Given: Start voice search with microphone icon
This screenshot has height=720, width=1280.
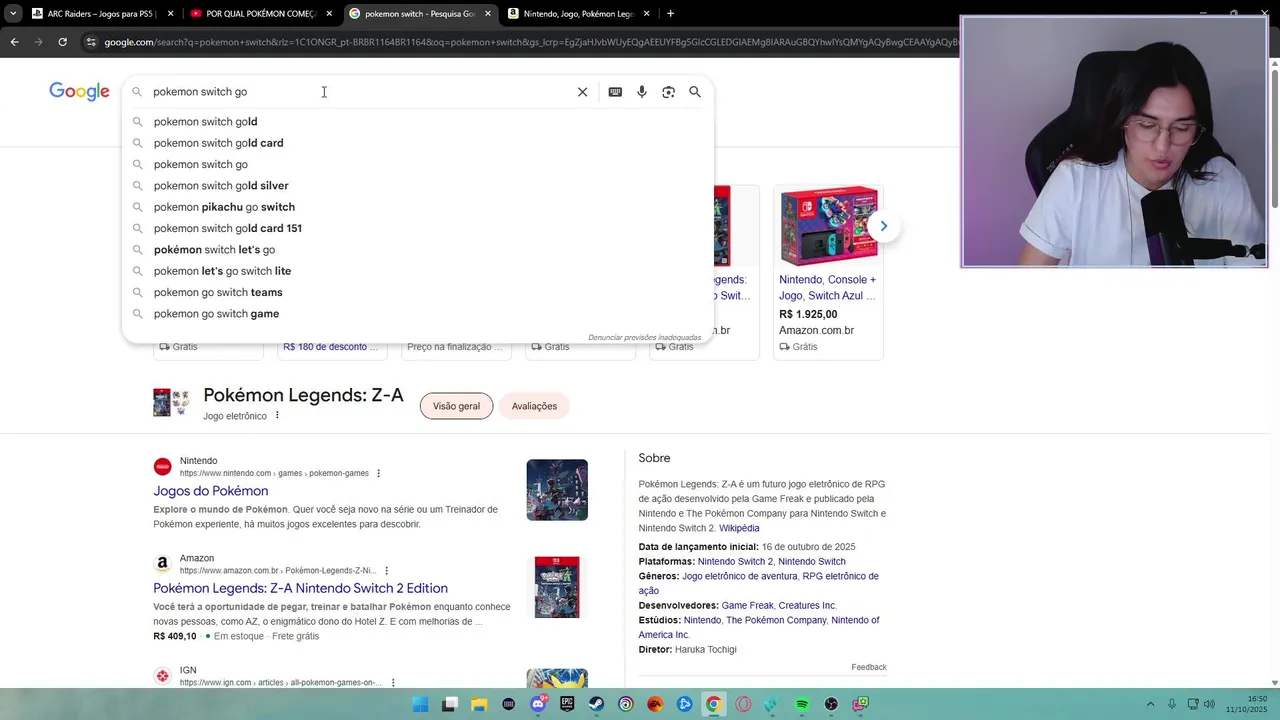Looking at the screenshot, I should click(x=642, y=92).
